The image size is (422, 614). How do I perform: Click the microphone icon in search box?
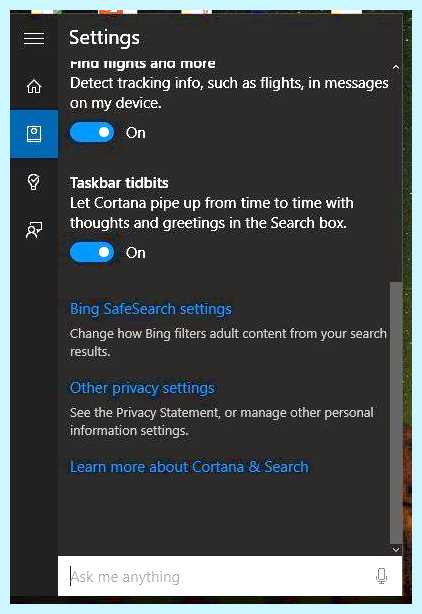point(381,576)
